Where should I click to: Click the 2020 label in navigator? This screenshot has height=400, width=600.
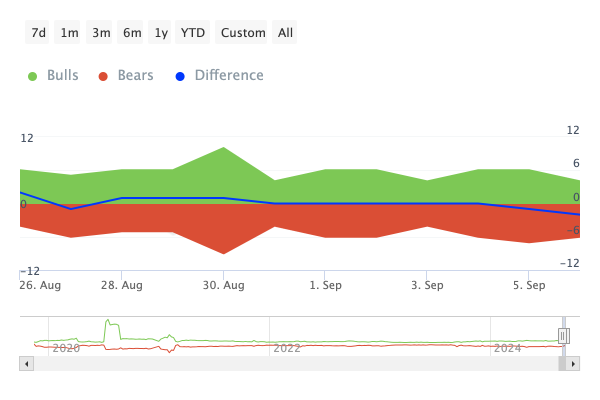pos(66,348)
